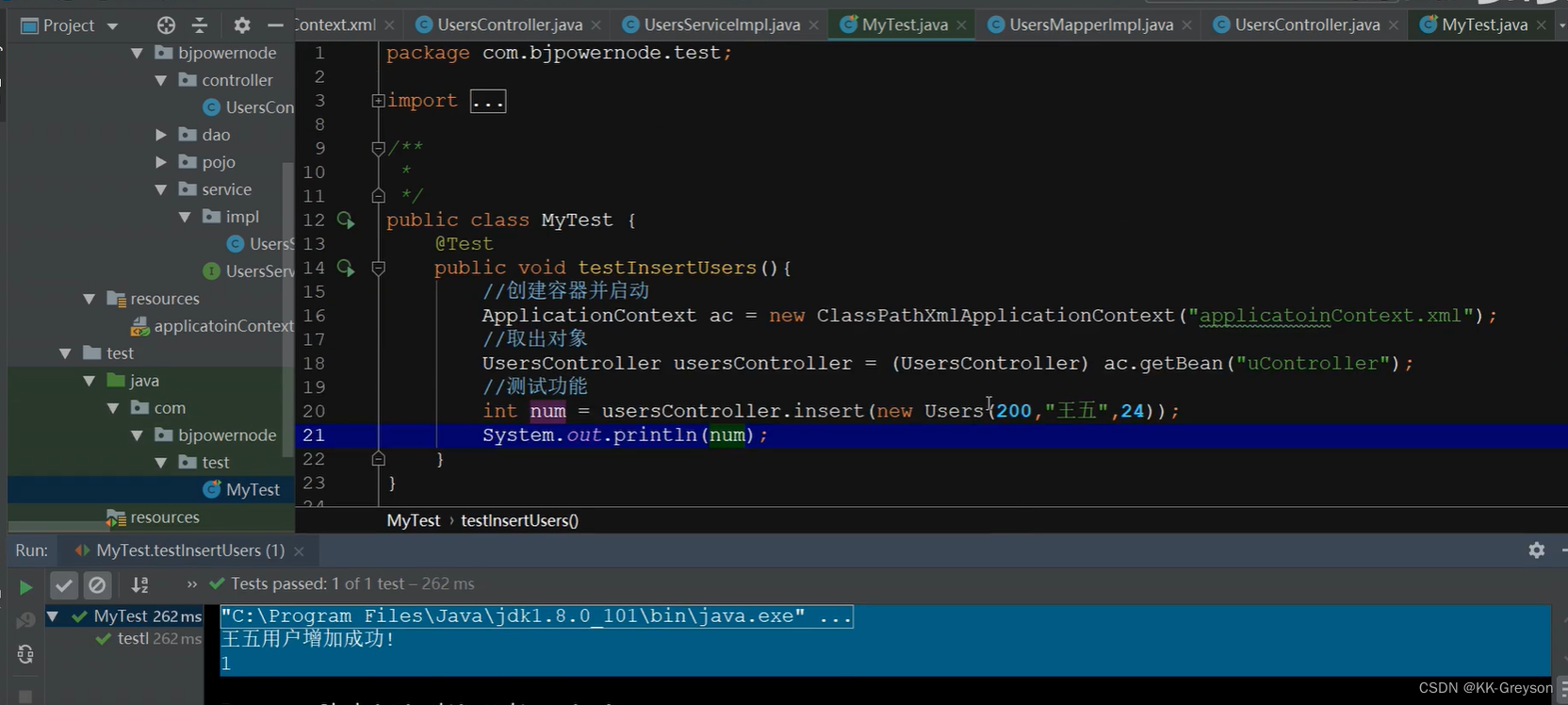Viewport: 1568px width, 705px height.
Task: Open Run panel settings gear
Action: [x=1537, y=549]
